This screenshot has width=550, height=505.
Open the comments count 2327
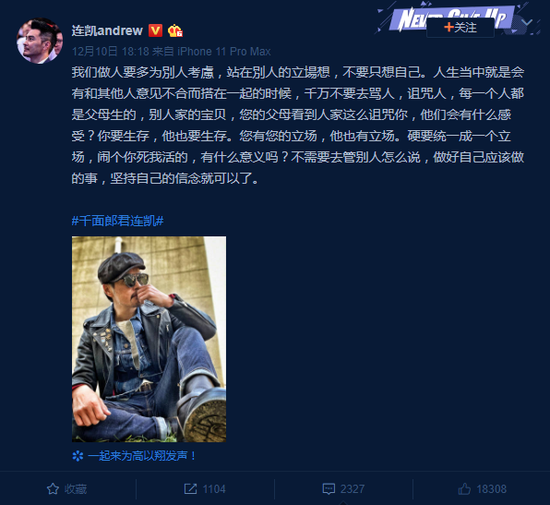coord(353,489)
